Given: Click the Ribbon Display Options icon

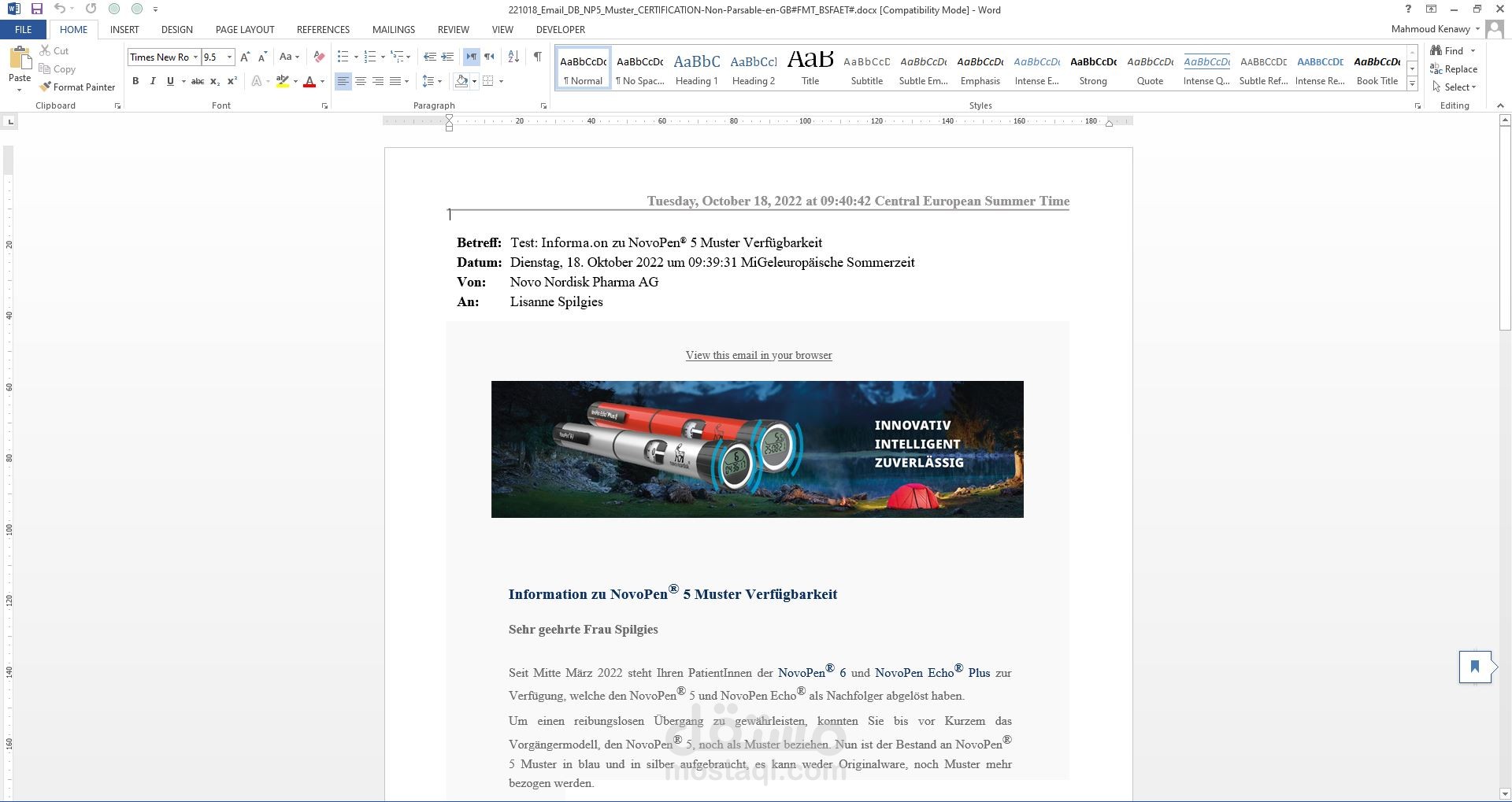Looking at the screenshot, I should 1431,9.
